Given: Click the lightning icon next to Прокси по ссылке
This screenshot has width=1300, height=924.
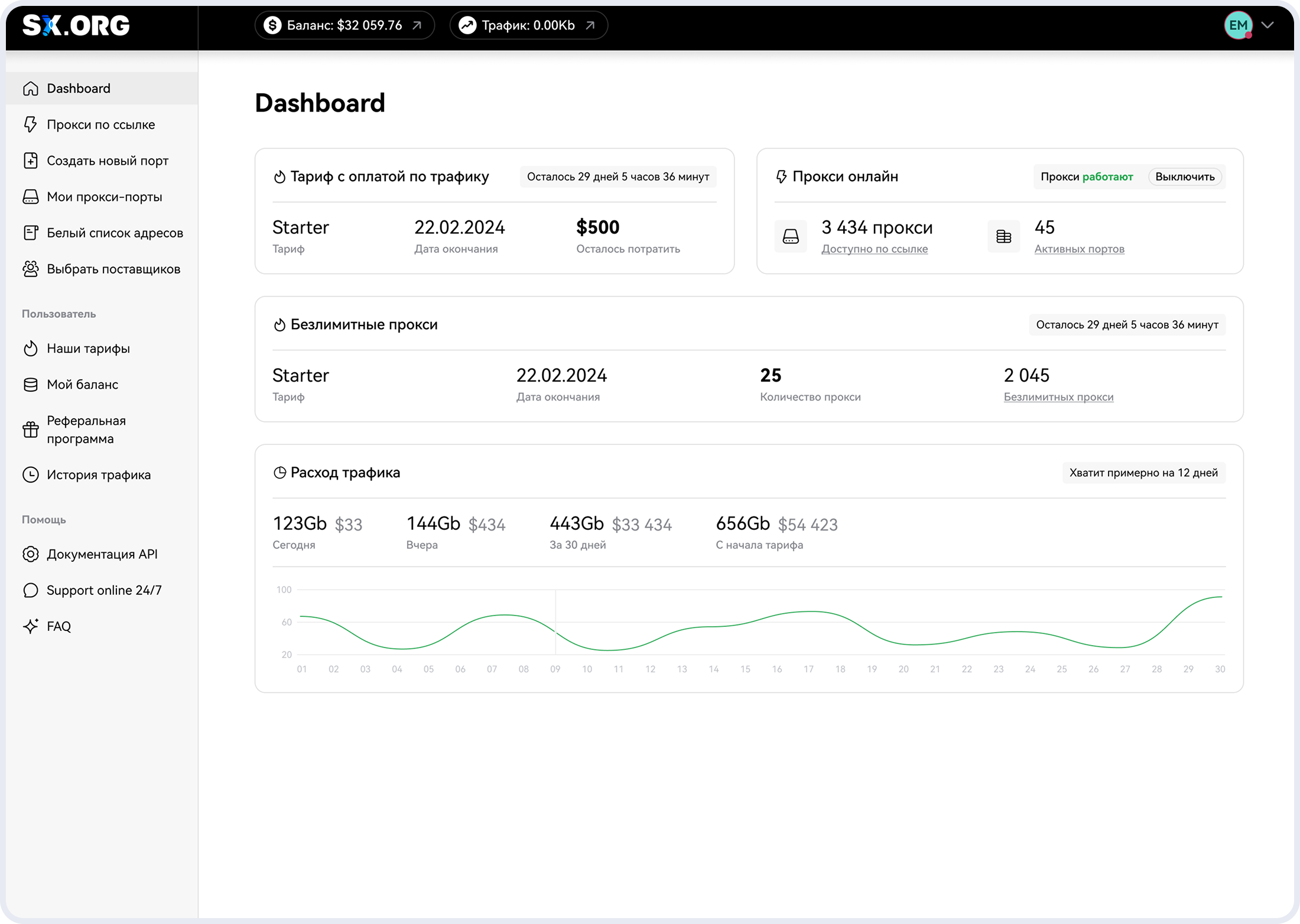Looking at the screenshot, I should (31, 124).
